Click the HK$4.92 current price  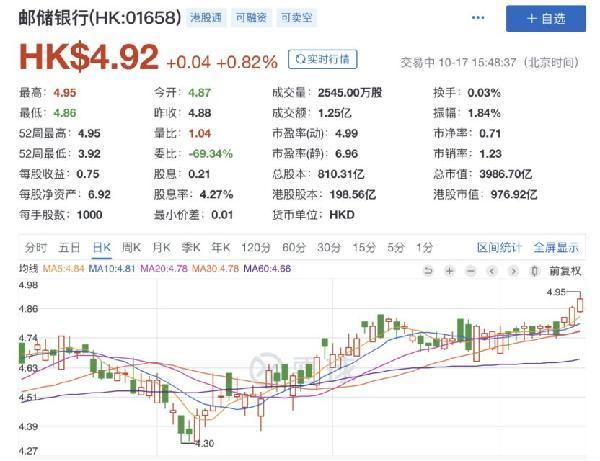coord(89,57)
